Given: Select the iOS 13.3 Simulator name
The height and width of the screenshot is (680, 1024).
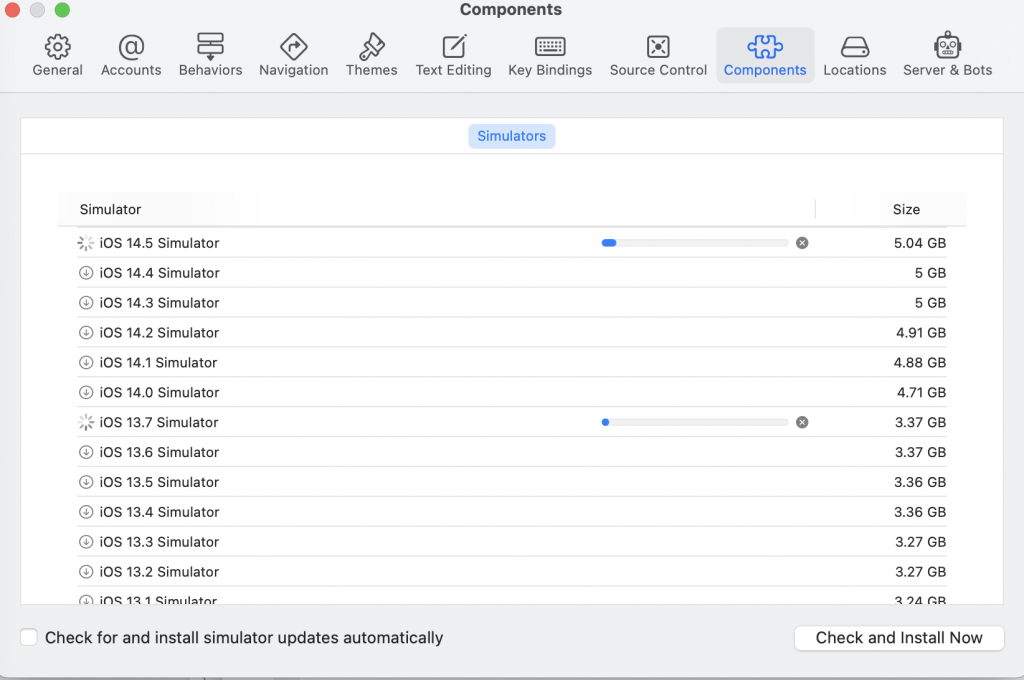Looking at the screenshot, I should click(159, 542).
